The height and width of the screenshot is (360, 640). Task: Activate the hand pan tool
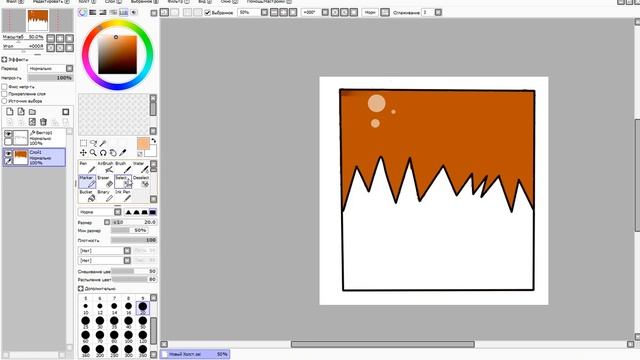pos(113,153)
